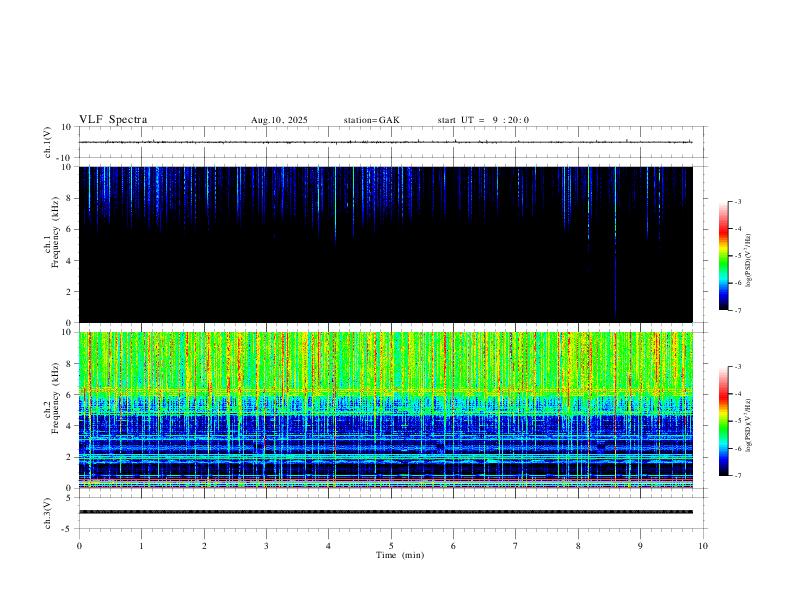The width and height of the screenshot is (792, 612).
Task: Click the VLF Spectra title text
Action: pyautogui.click(x=113, y=120)
